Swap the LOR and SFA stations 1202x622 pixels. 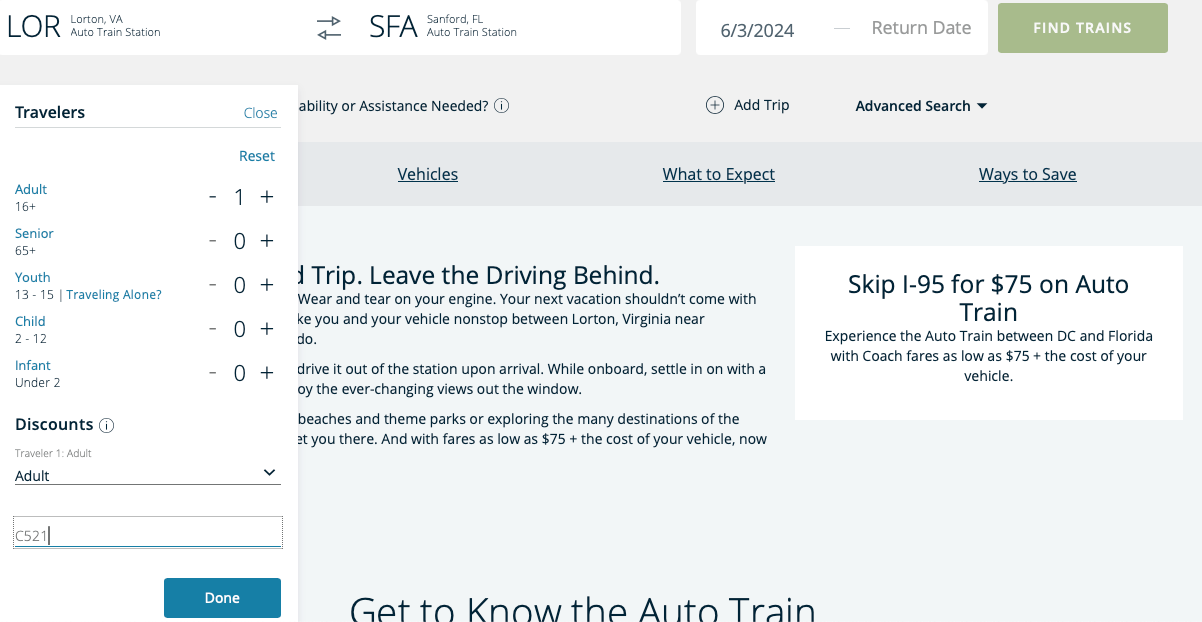click(328, 27)
